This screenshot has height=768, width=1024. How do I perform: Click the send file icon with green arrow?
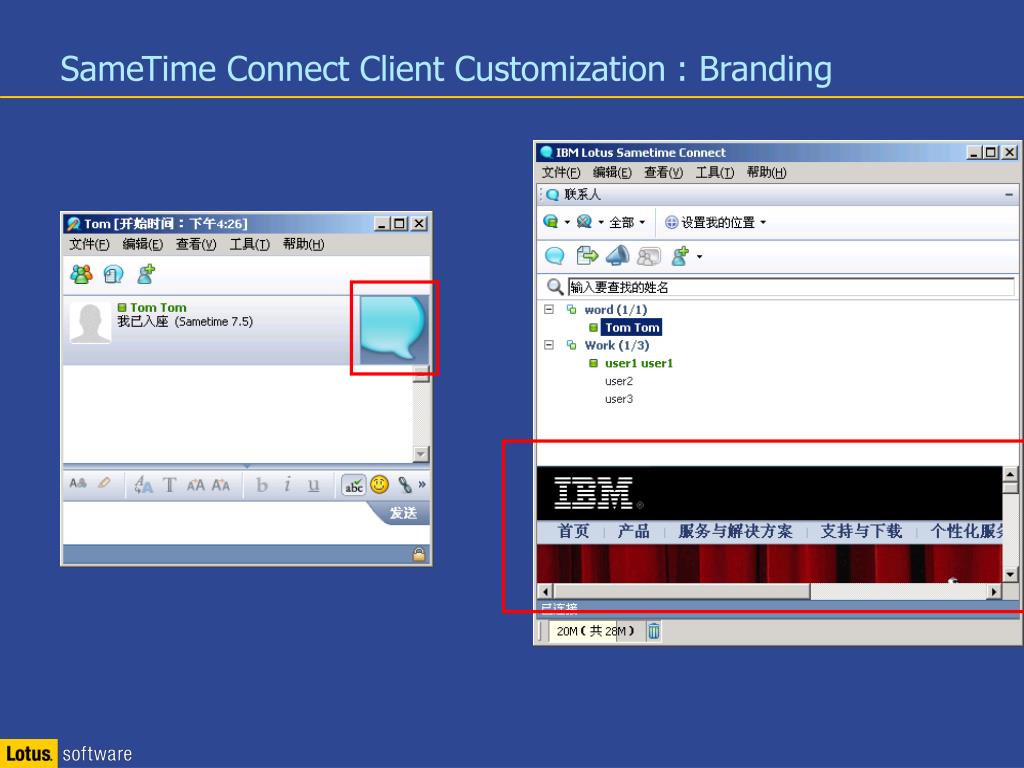point(587,255)
